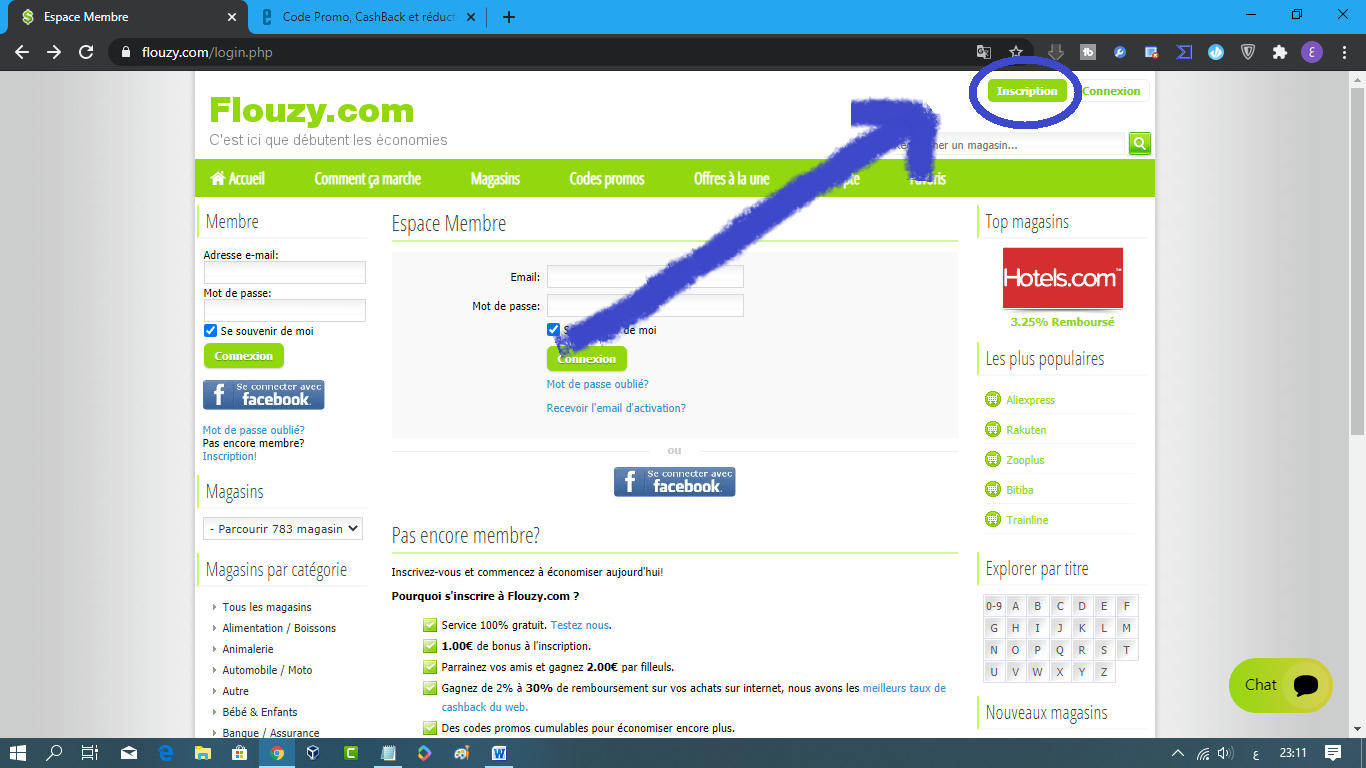This screenshot has height=768, width=1366.
Task: Open Microsoft Store from taskbar
Action: coord(240,753)
